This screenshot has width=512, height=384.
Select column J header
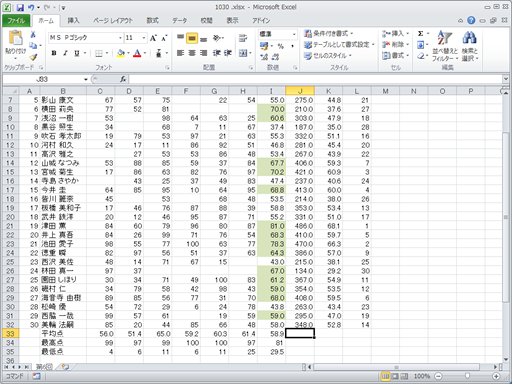click(x=300, y=91)
